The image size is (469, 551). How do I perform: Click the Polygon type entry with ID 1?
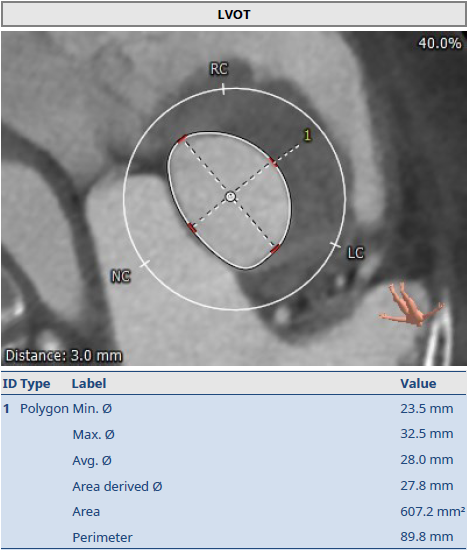click(x=44, y=409)
